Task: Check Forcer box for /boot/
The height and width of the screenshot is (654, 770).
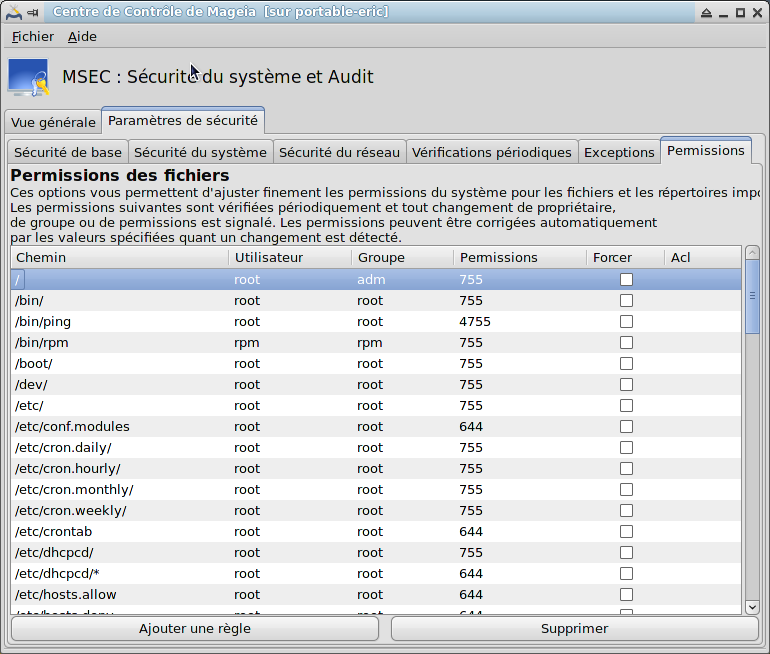Action: pos(626,364)
